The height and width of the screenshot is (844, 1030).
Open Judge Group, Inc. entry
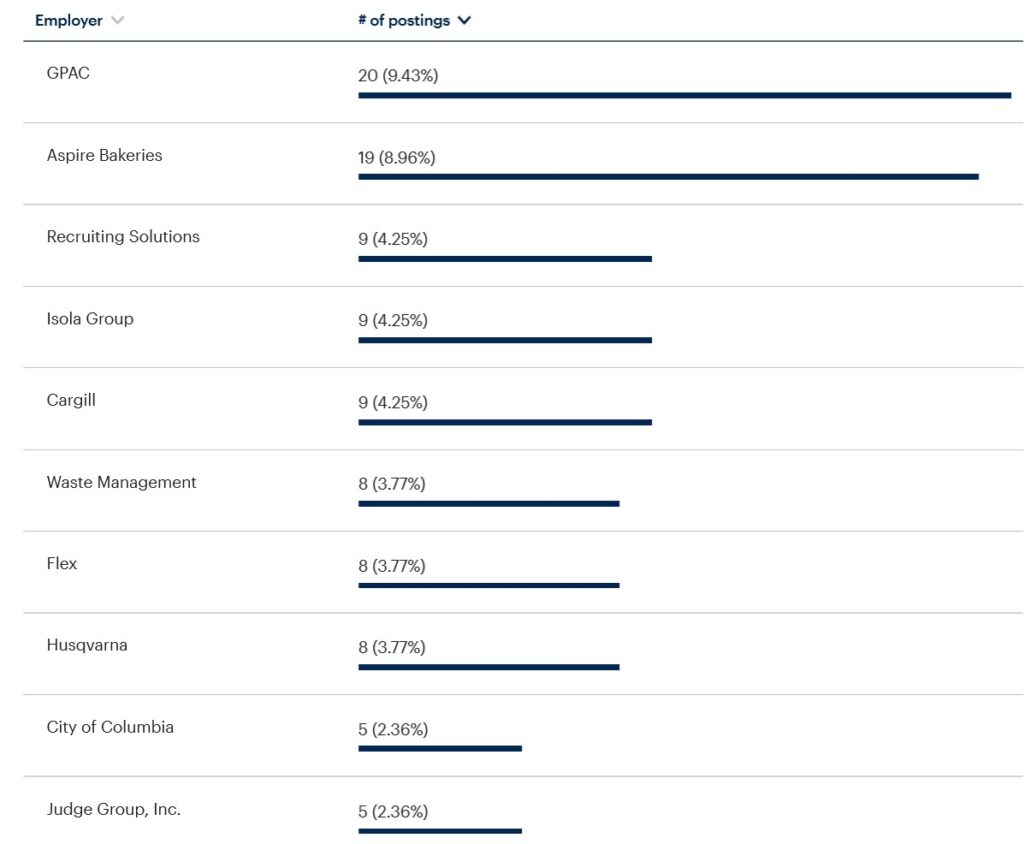pos(114,809)
